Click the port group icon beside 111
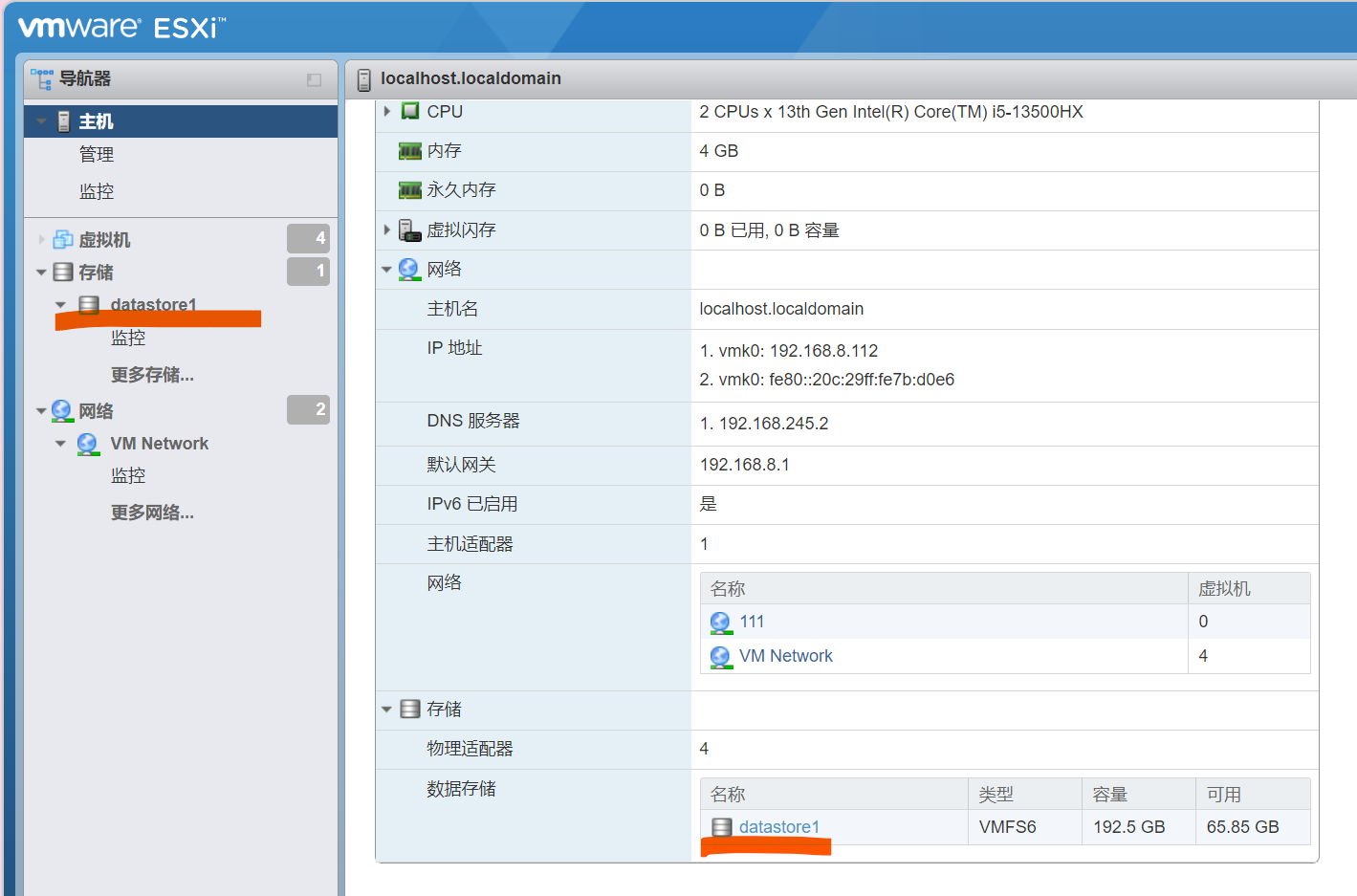Viewport: 1357px width, 896px height. [x=721, y=623]
